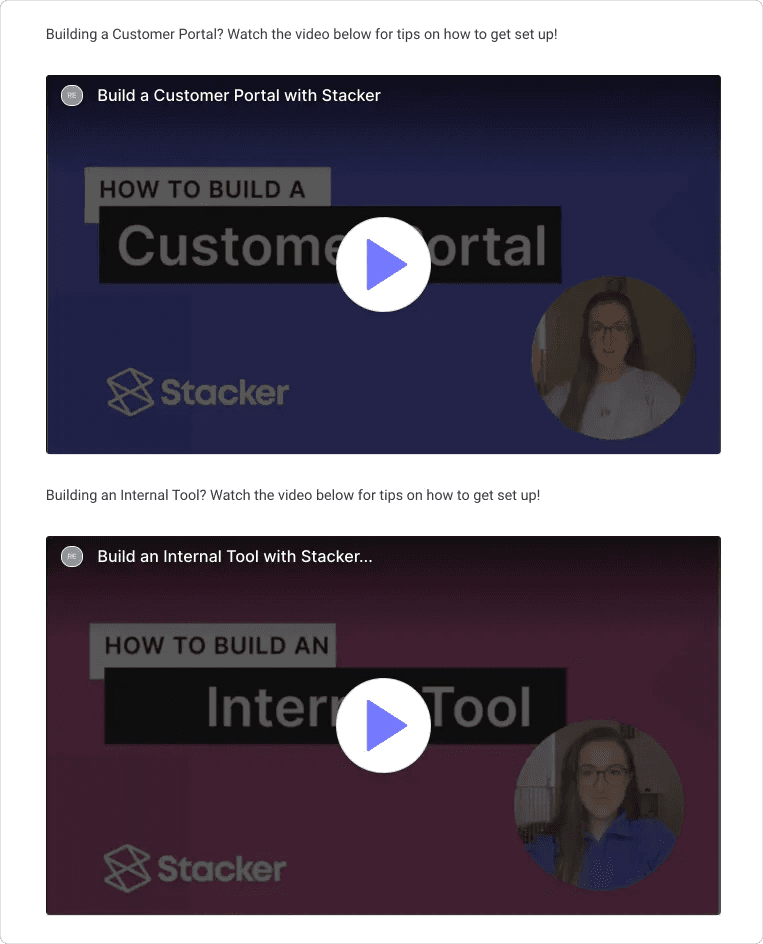
Task: Click the Stacker wordmark in the maroon video
Action: pyautogui.click(x=222, y=869)
